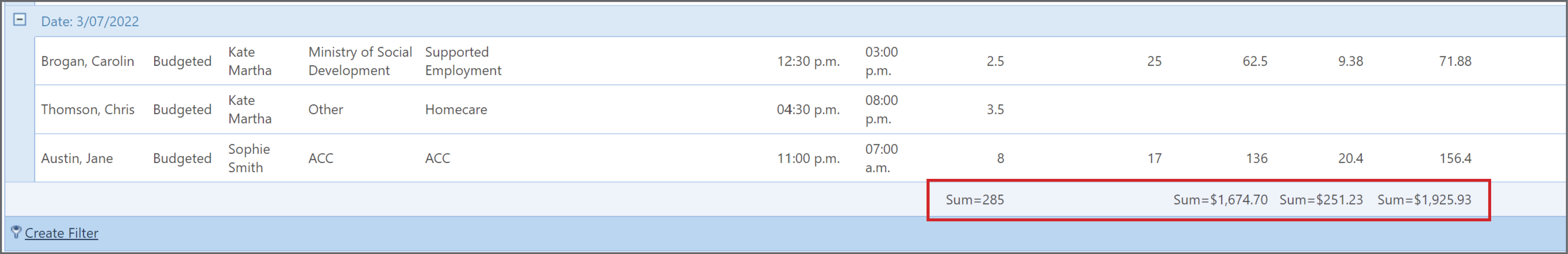Click the filter funnel icon
Screen dimensions: 1568x254
tap(16, 232)
